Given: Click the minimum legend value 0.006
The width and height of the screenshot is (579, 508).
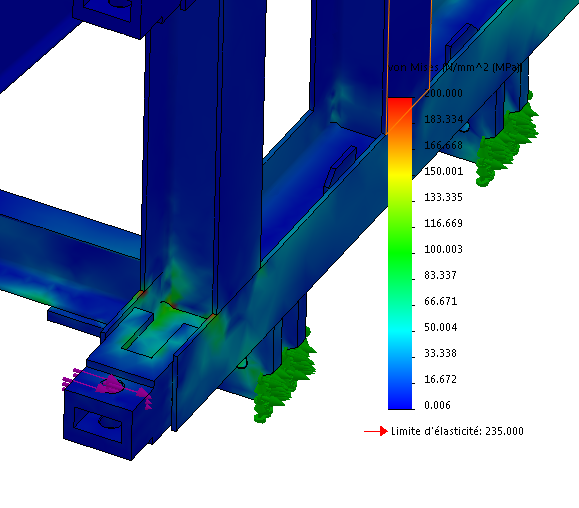Looking at the screenshot, I should pyautogui.click(x=438, y=405).
